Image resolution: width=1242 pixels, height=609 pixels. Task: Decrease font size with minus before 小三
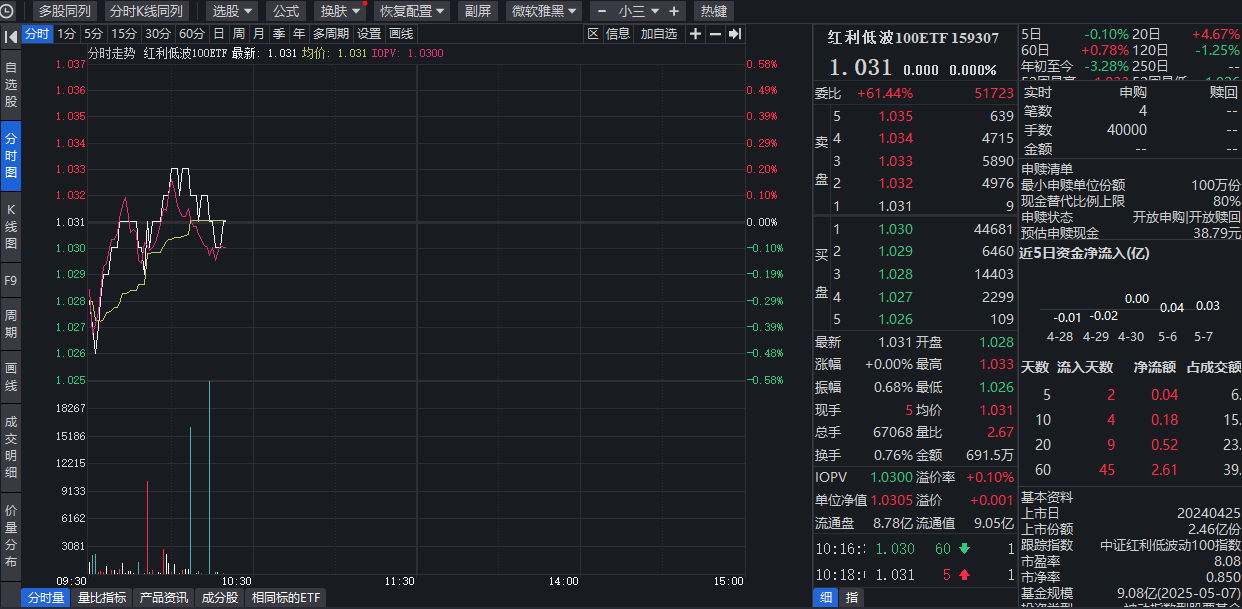602,11
